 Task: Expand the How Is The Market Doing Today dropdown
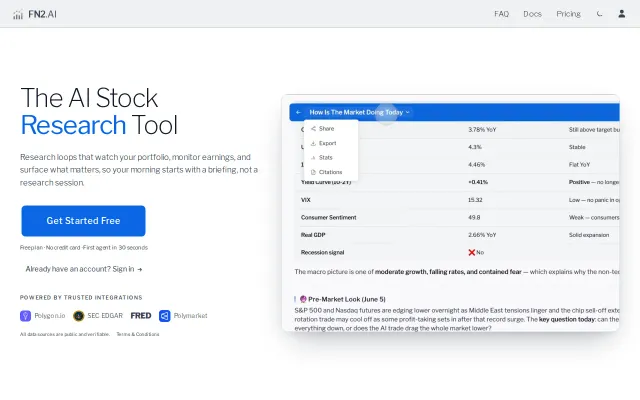(x=359, y=112)
